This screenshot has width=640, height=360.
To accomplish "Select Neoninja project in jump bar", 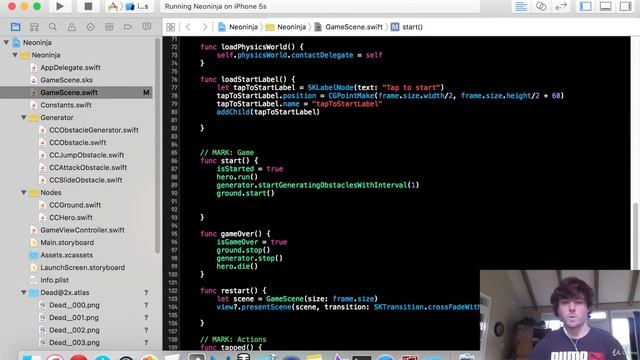I will tap(238, 27).
